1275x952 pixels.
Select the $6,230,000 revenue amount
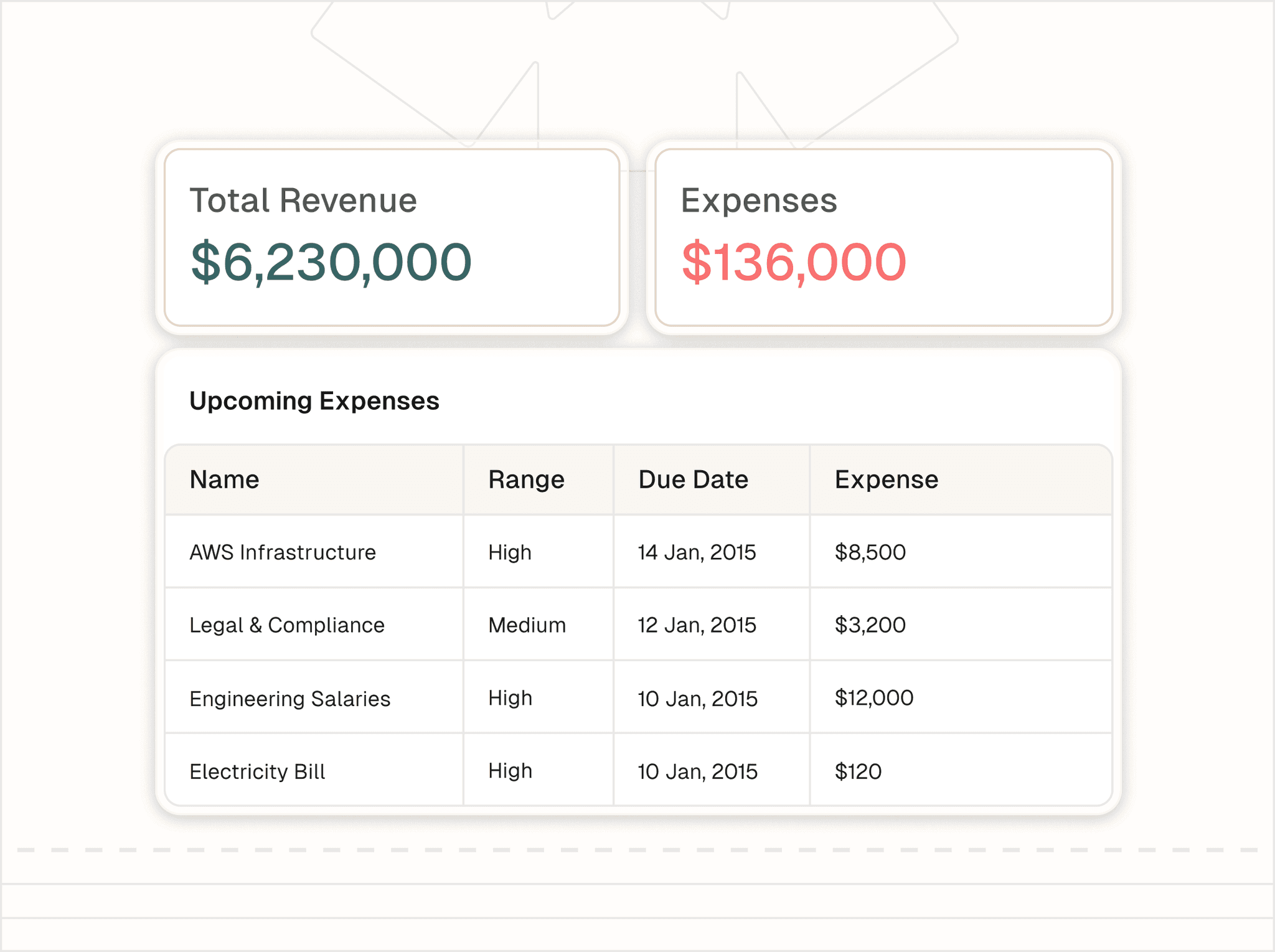click(x=331, y=262)
